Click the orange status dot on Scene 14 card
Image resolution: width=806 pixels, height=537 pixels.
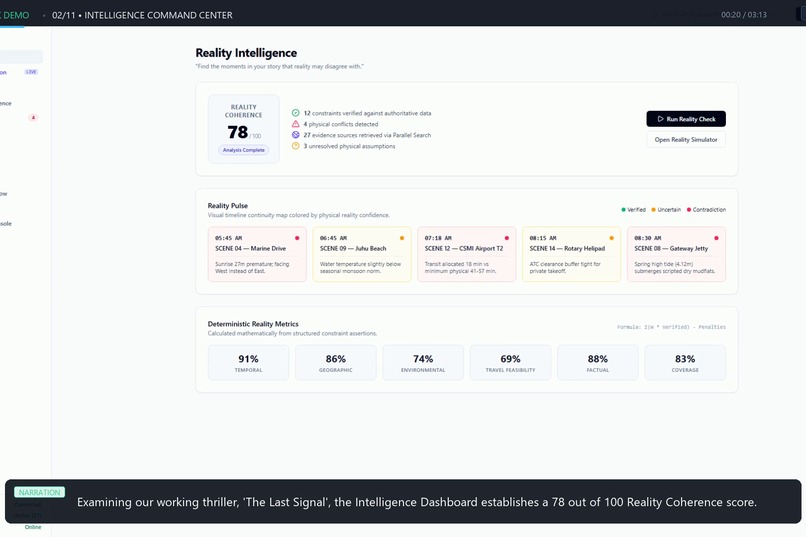[612, 238]
